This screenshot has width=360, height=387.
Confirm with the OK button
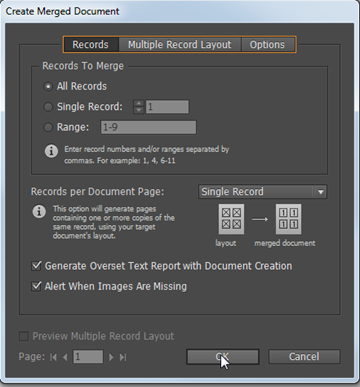click(223, 357)
